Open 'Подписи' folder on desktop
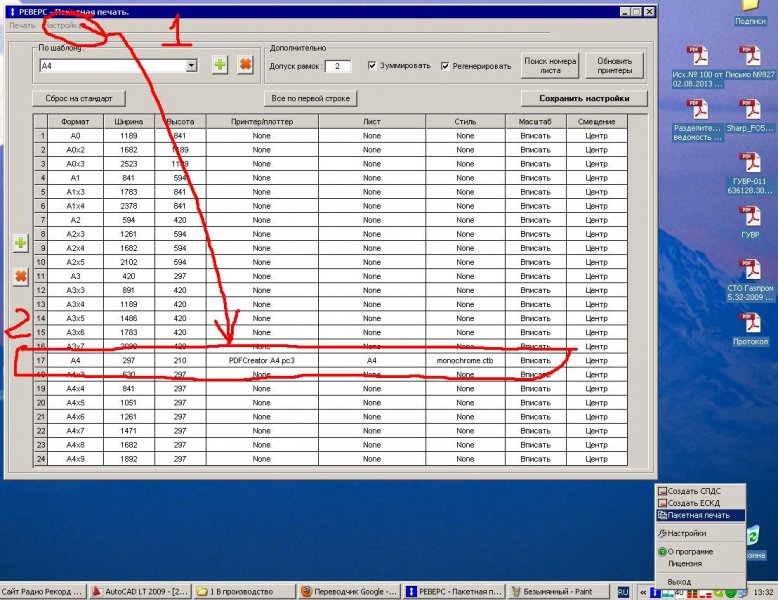This screenshot has height=600, width=778. pyautogui.click(x=750, y=13)
